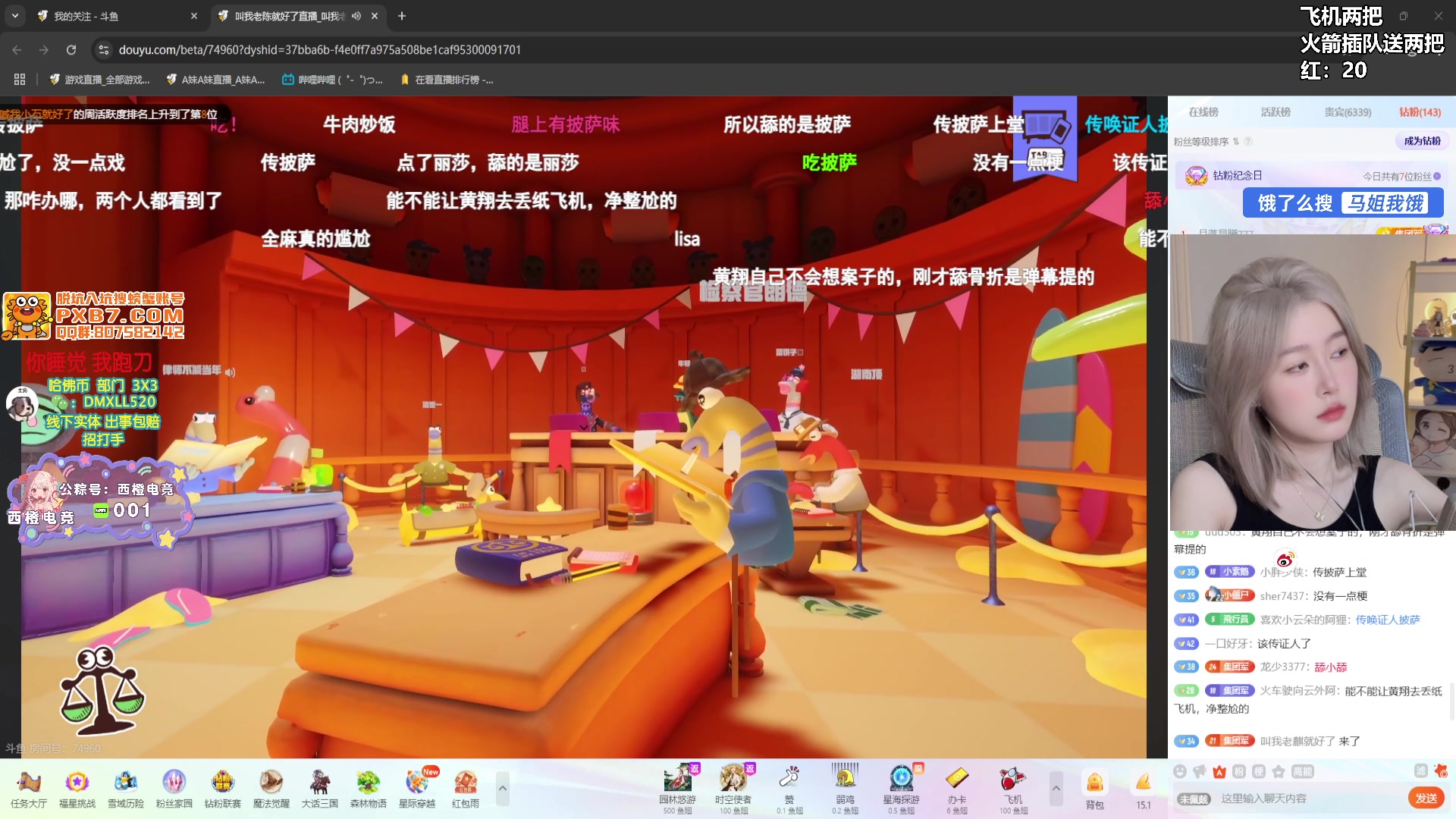The width and height of the screenshot is (1456, 819).
Task: Open a new browser tab
Action: pos(402,16)
